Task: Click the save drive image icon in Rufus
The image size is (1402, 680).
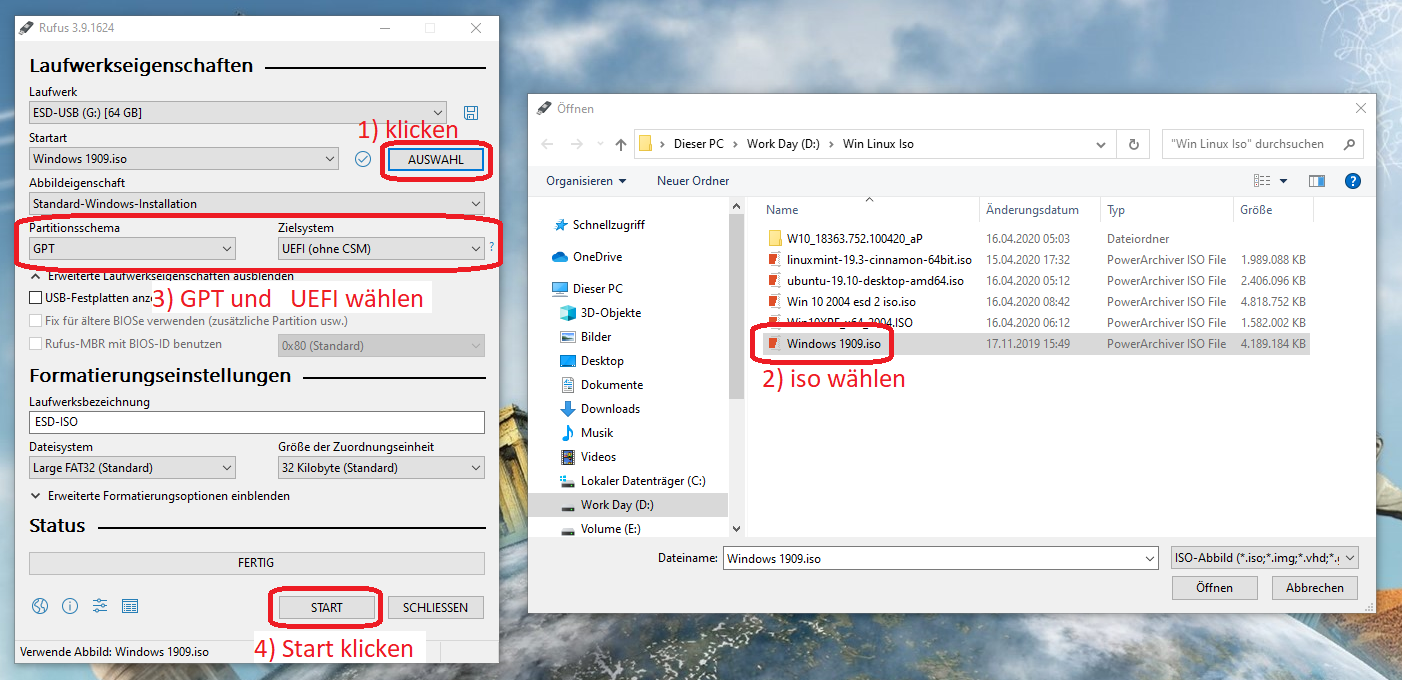Action: 471,113
